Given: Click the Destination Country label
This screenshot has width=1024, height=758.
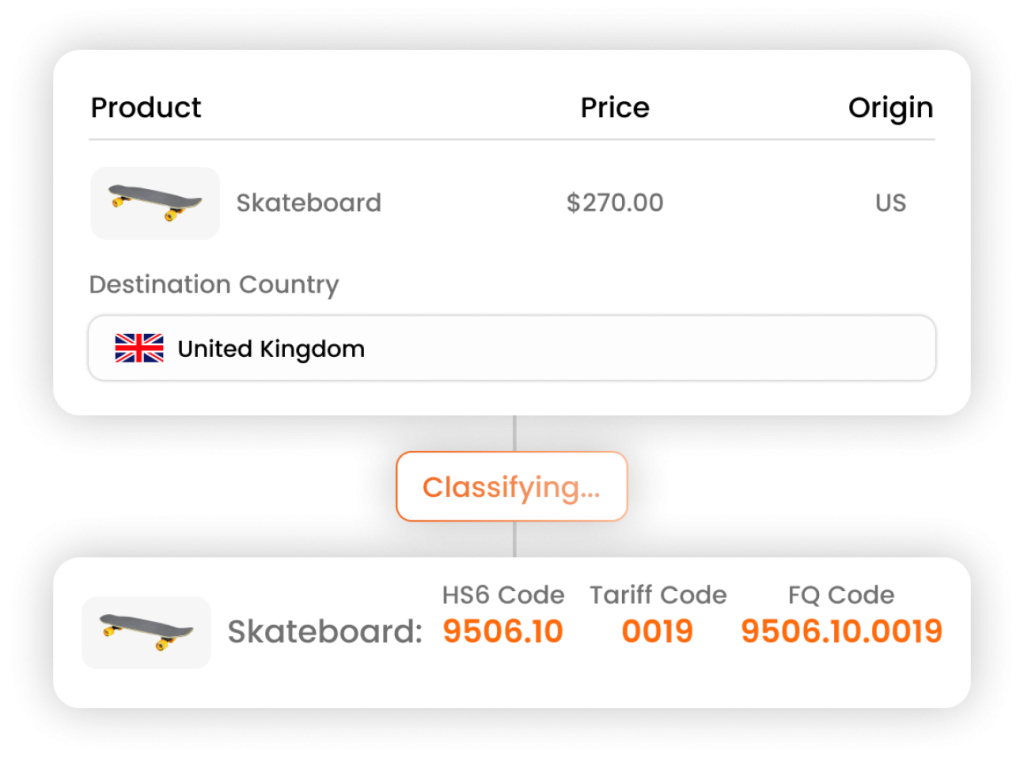Looking at the screenshot, I should coord(214,285).
